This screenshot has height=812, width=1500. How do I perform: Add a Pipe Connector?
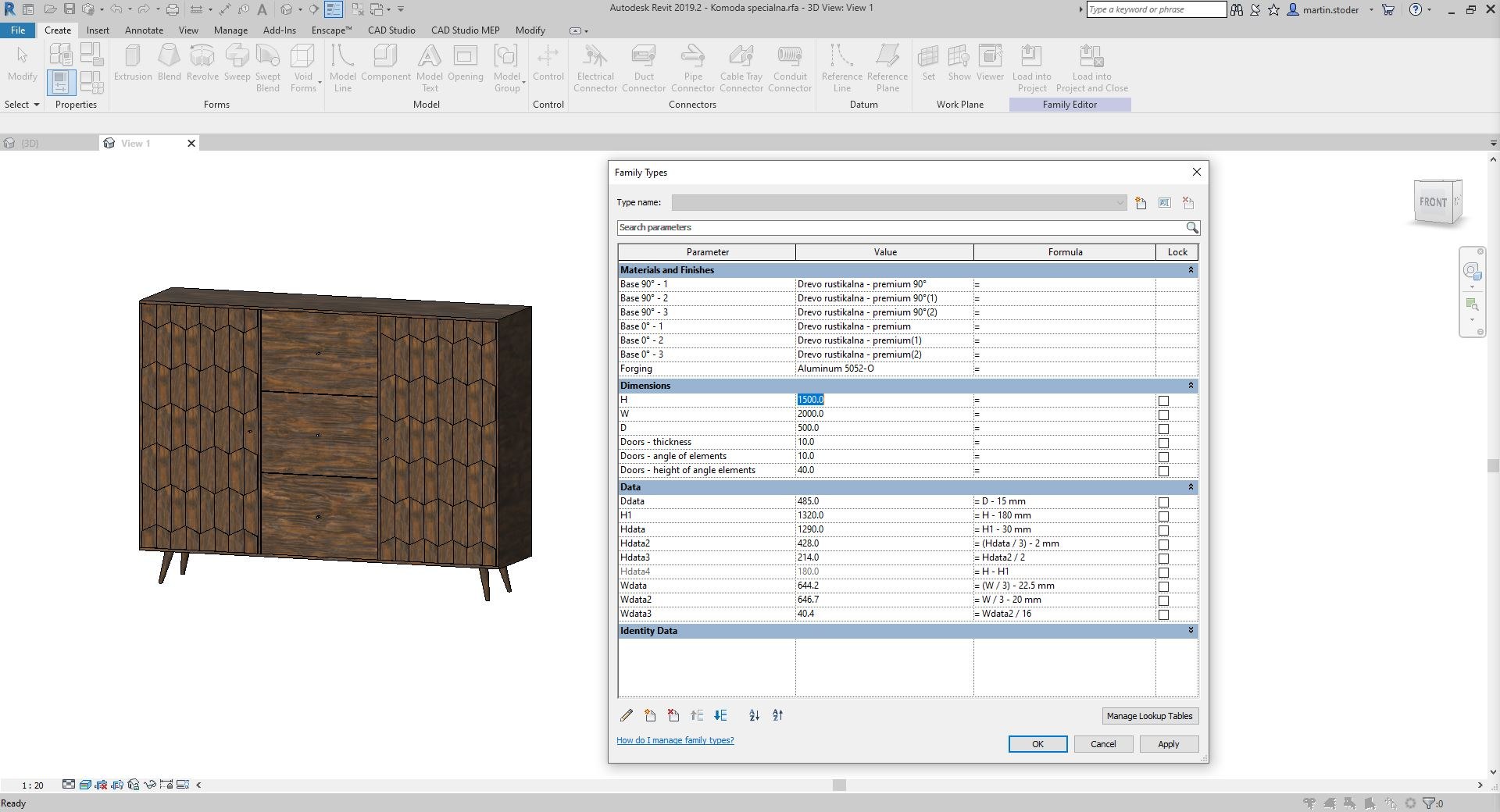point(693,68)
